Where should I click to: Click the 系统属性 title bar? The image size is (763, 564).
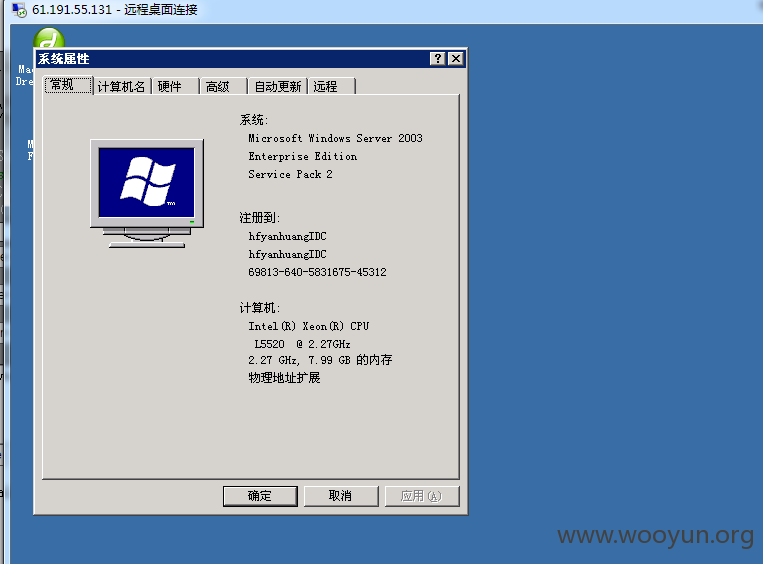pyautogui.click(x=251, y=59)
